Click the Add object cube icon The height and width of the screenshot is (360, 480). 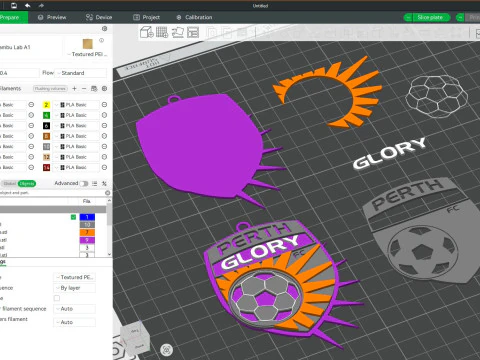pyautogui.click(x=146, y=32)
